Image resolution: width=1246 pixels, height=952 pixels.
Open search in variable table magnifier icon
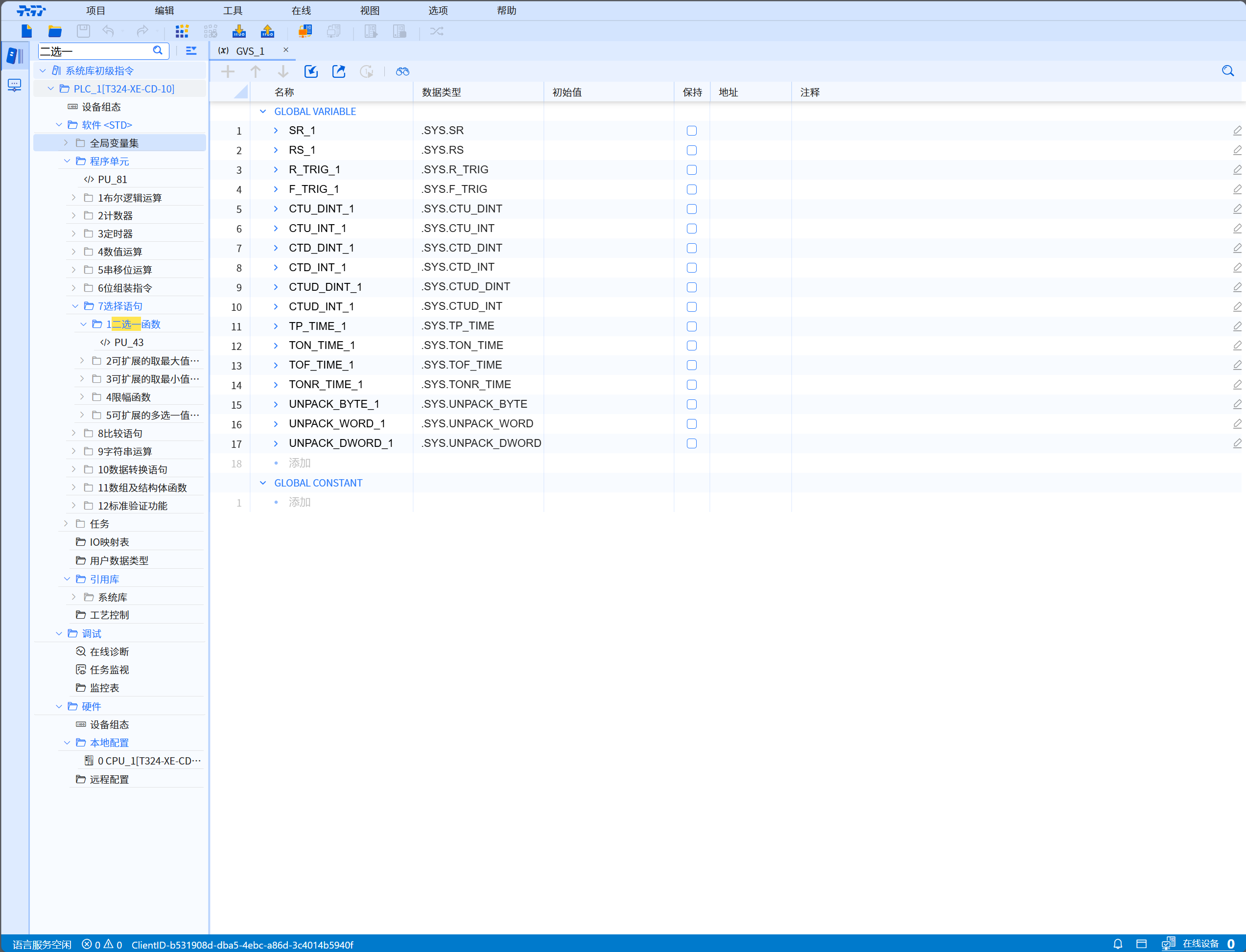click(1227, 71)
